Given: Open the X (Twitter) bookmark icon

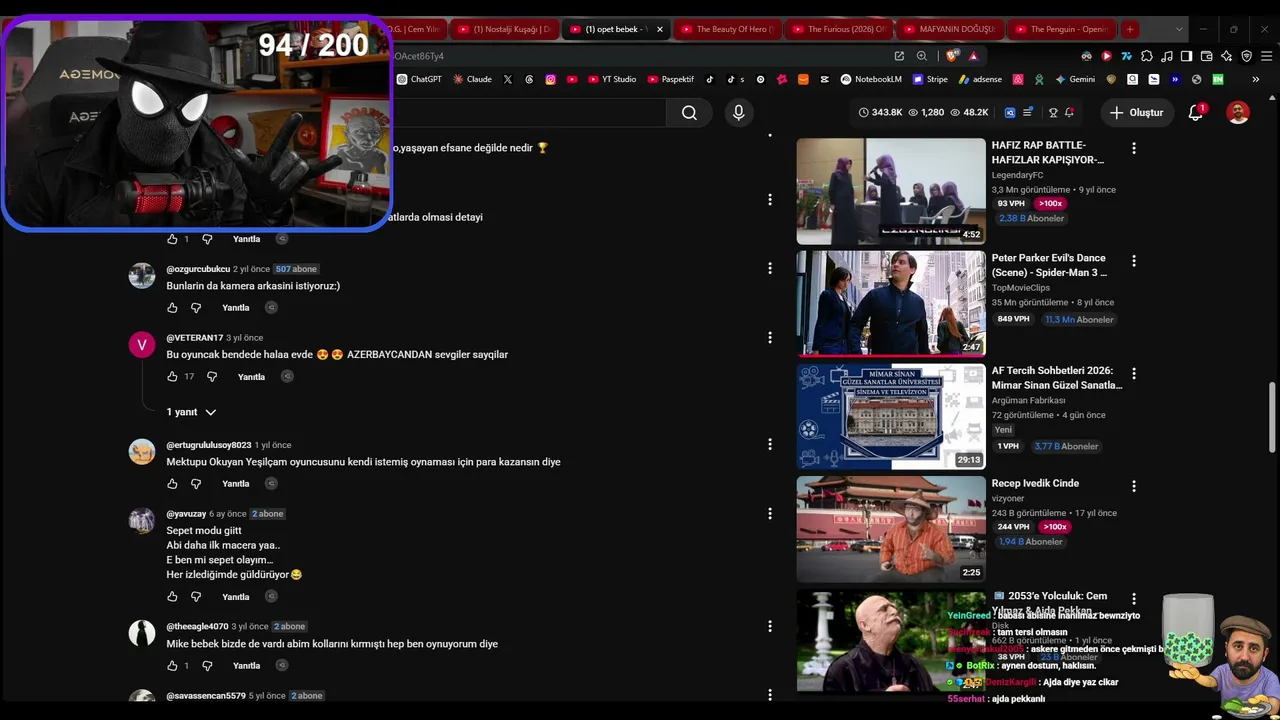Looking at the screenshot, I should [x=508, y=79].
